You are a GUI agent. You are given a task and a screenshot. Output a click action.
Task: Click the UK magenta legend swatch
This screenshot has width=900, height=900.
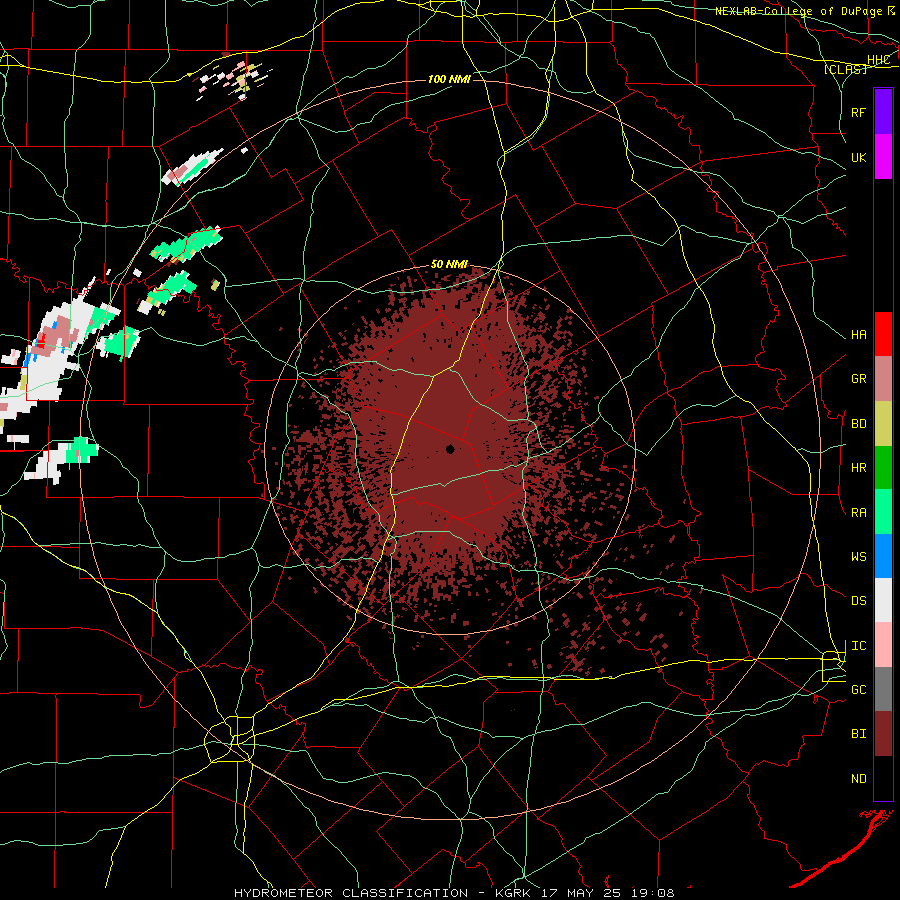(x=883, y=157)
